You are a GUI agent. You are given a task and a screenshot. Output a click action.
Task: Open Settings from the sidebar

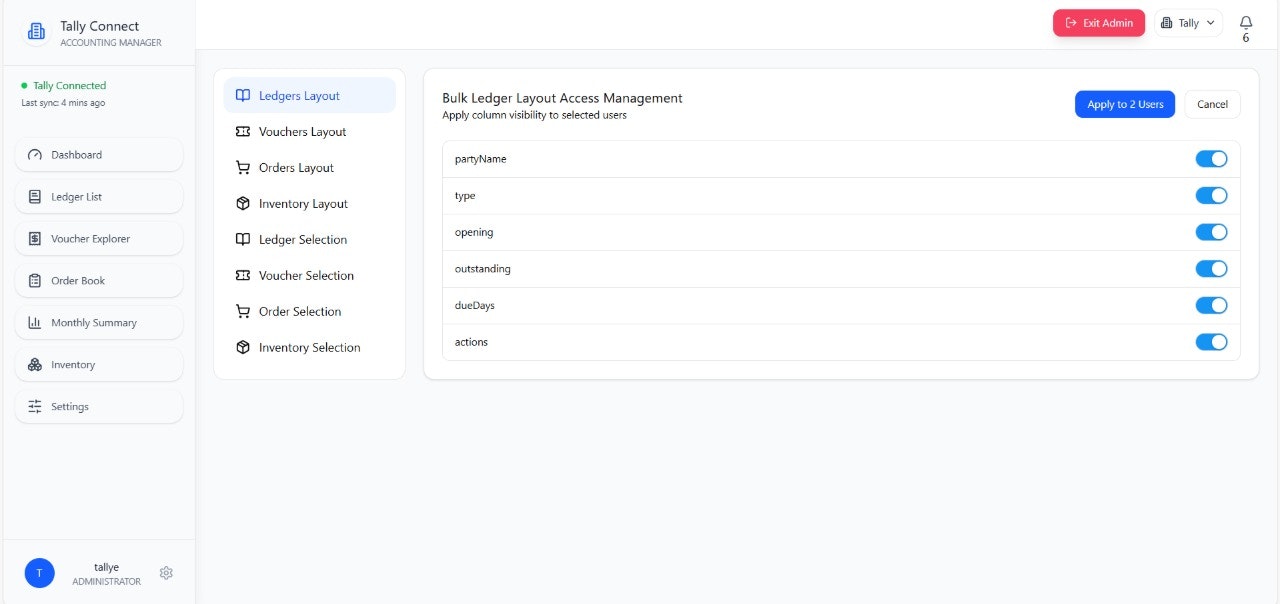[99, 407]
